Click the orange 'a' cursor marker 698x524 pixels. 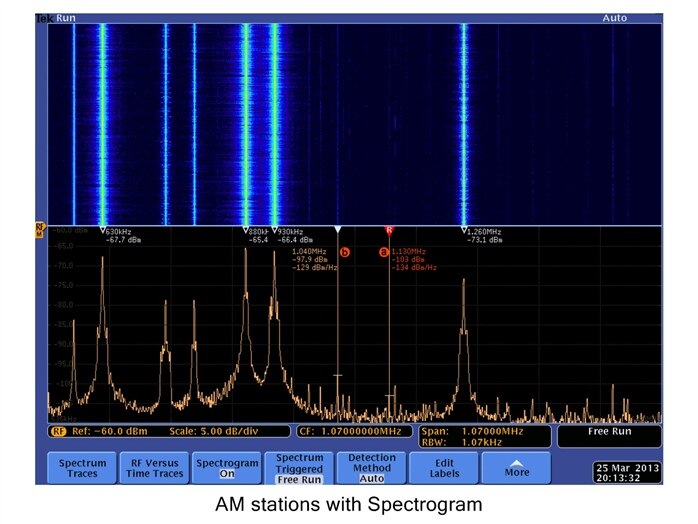(383, 252)
